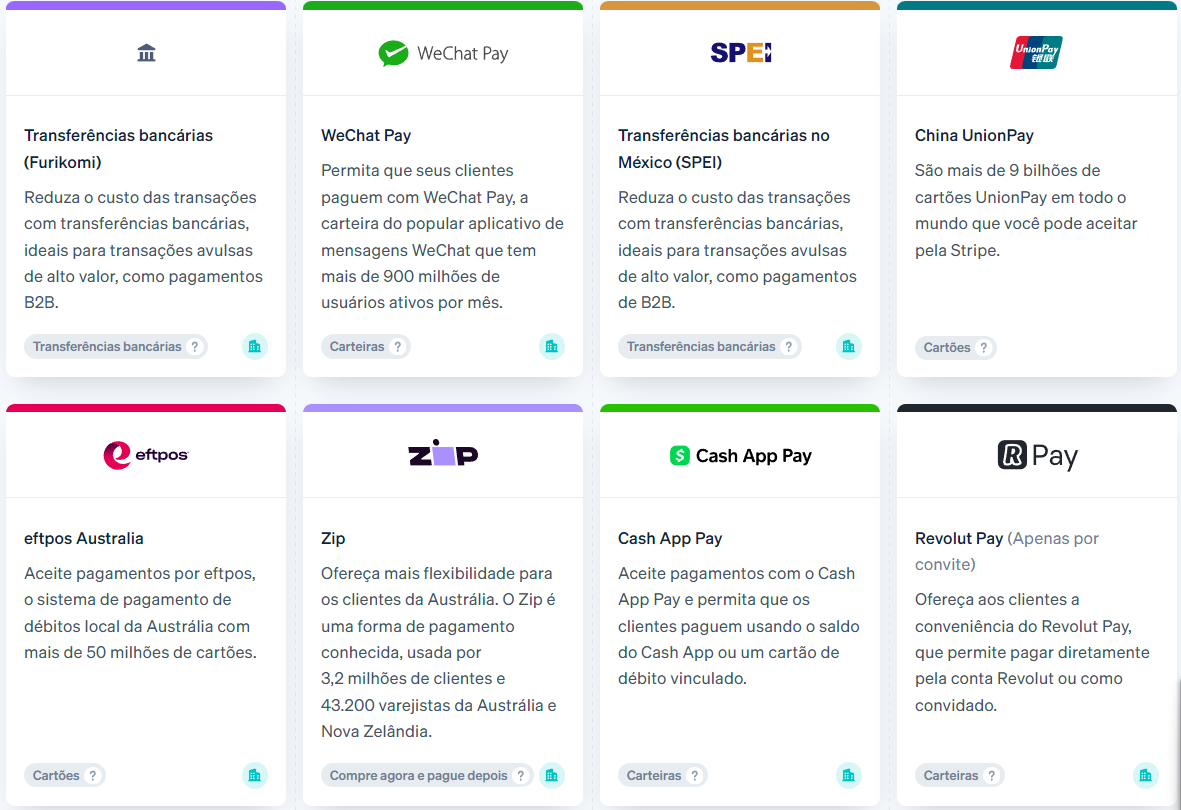1181x810 pixels.
Task: Click the building icon on the Revolut Pay card
Action: (1145, 775)
